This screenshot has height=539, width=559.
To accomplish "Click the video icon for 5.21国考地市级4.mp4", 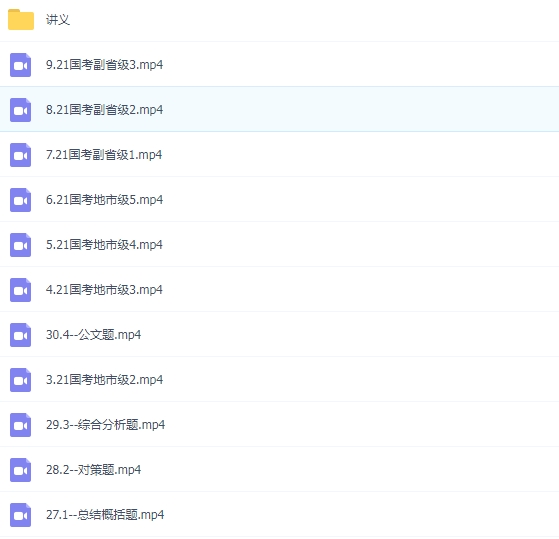I will point(20,245).
